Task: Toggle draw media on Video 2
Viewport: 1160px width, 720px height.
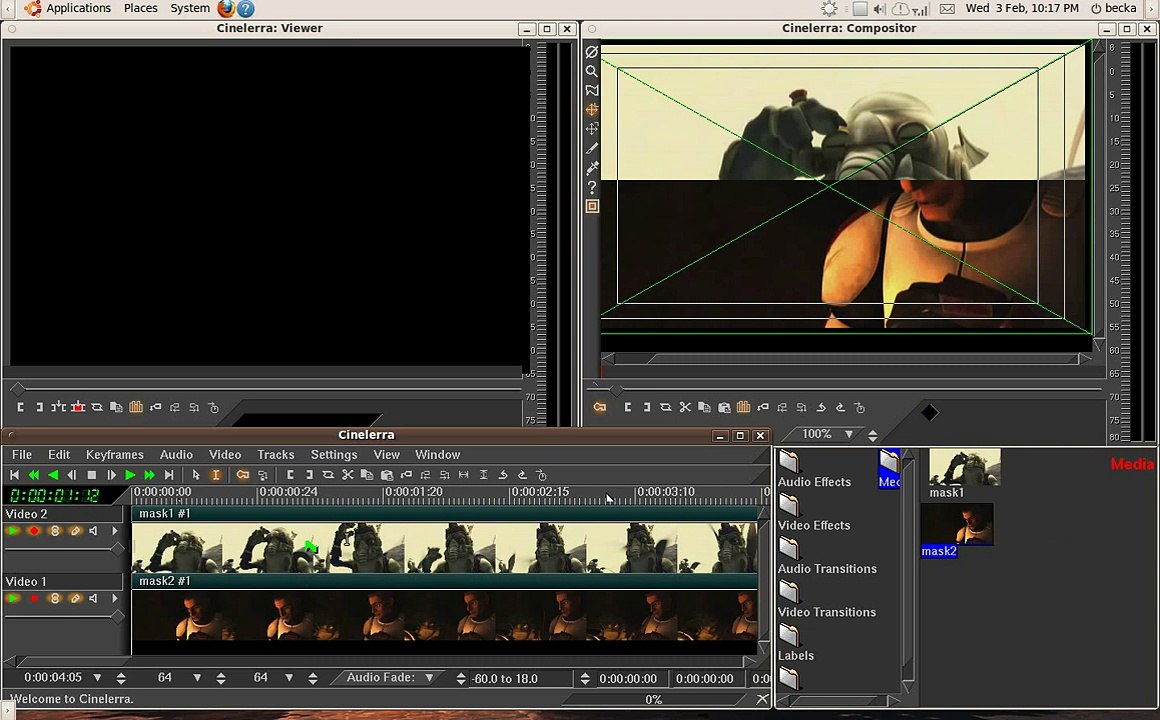Action: [74, 531]
